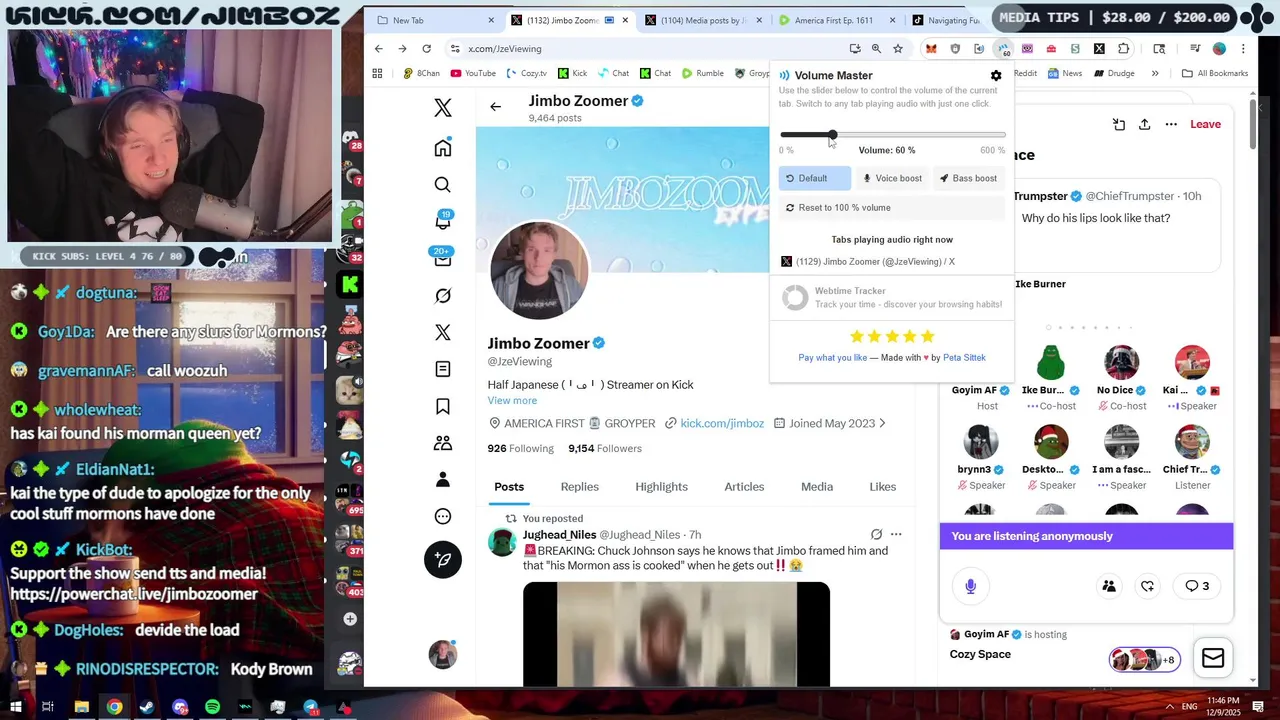Switch to Posts tab

[x=509, y=487]
